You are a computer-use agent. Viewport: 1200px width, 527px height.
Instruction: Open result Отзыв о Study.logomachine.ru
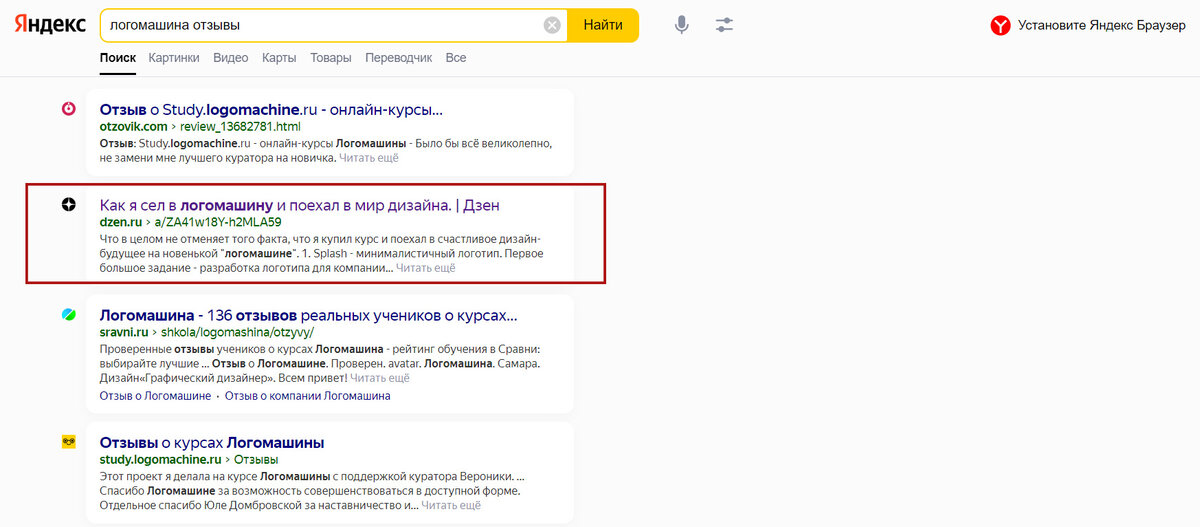tap(271, 109)
